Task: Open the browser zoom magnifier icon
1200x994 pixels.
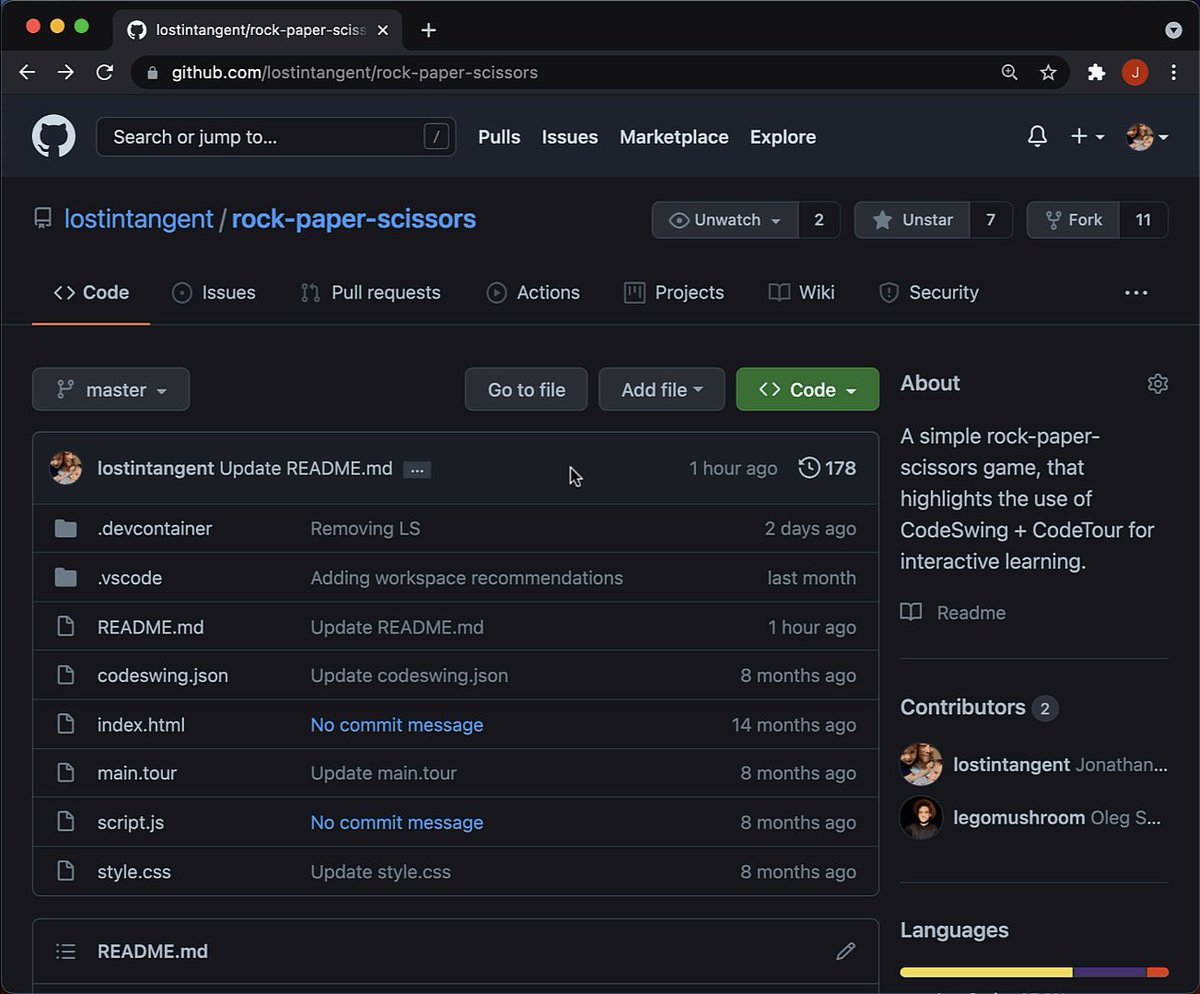Action: pyautogui.click(x=1010, y=72)
